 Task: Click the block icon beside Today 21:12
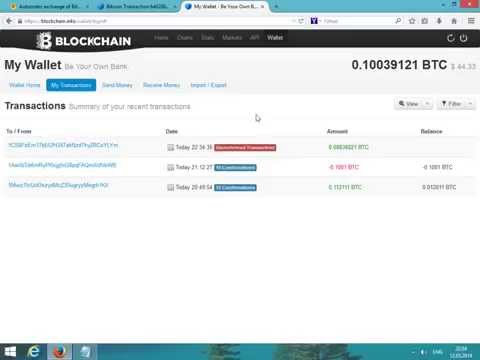click(x=170, y=167)
